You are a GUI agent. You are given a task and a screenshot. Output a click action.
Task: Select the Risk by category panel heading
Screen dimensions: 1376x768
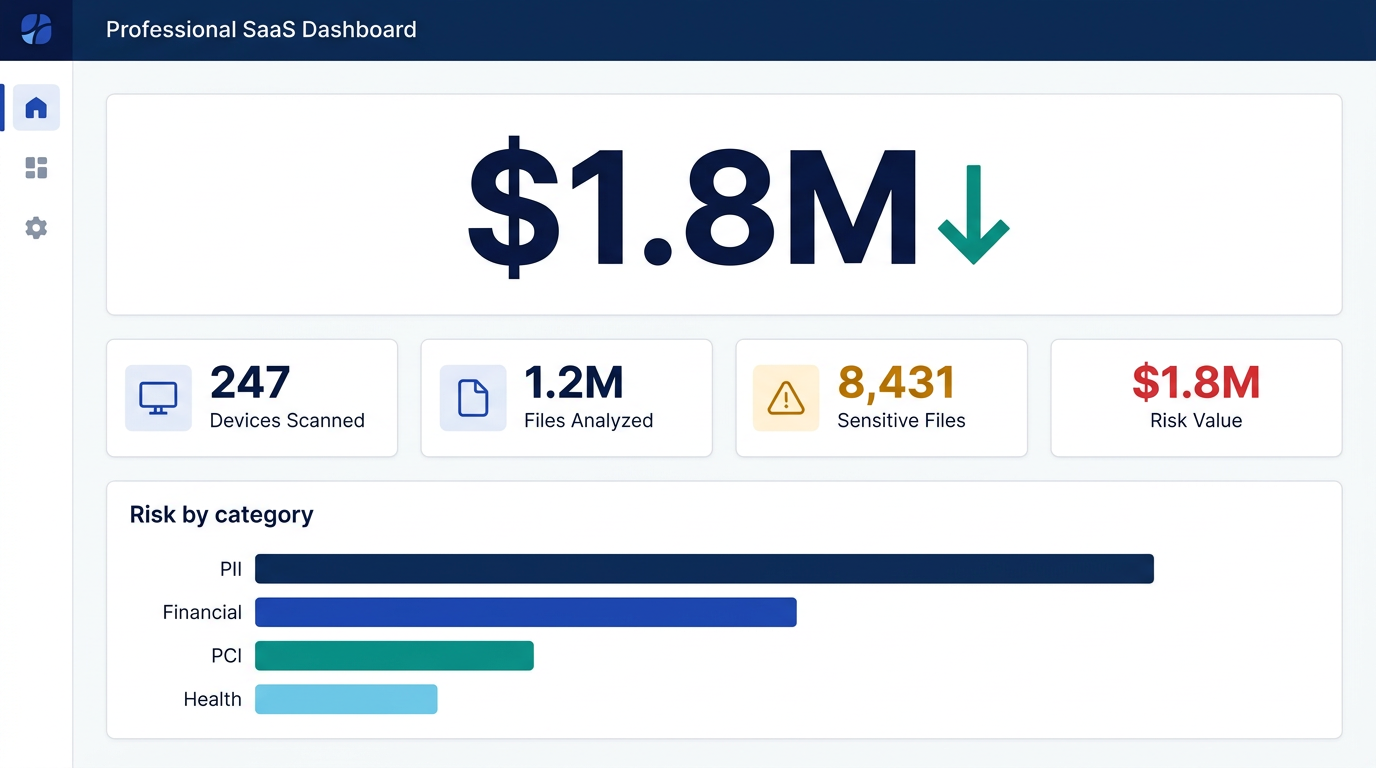221,515
